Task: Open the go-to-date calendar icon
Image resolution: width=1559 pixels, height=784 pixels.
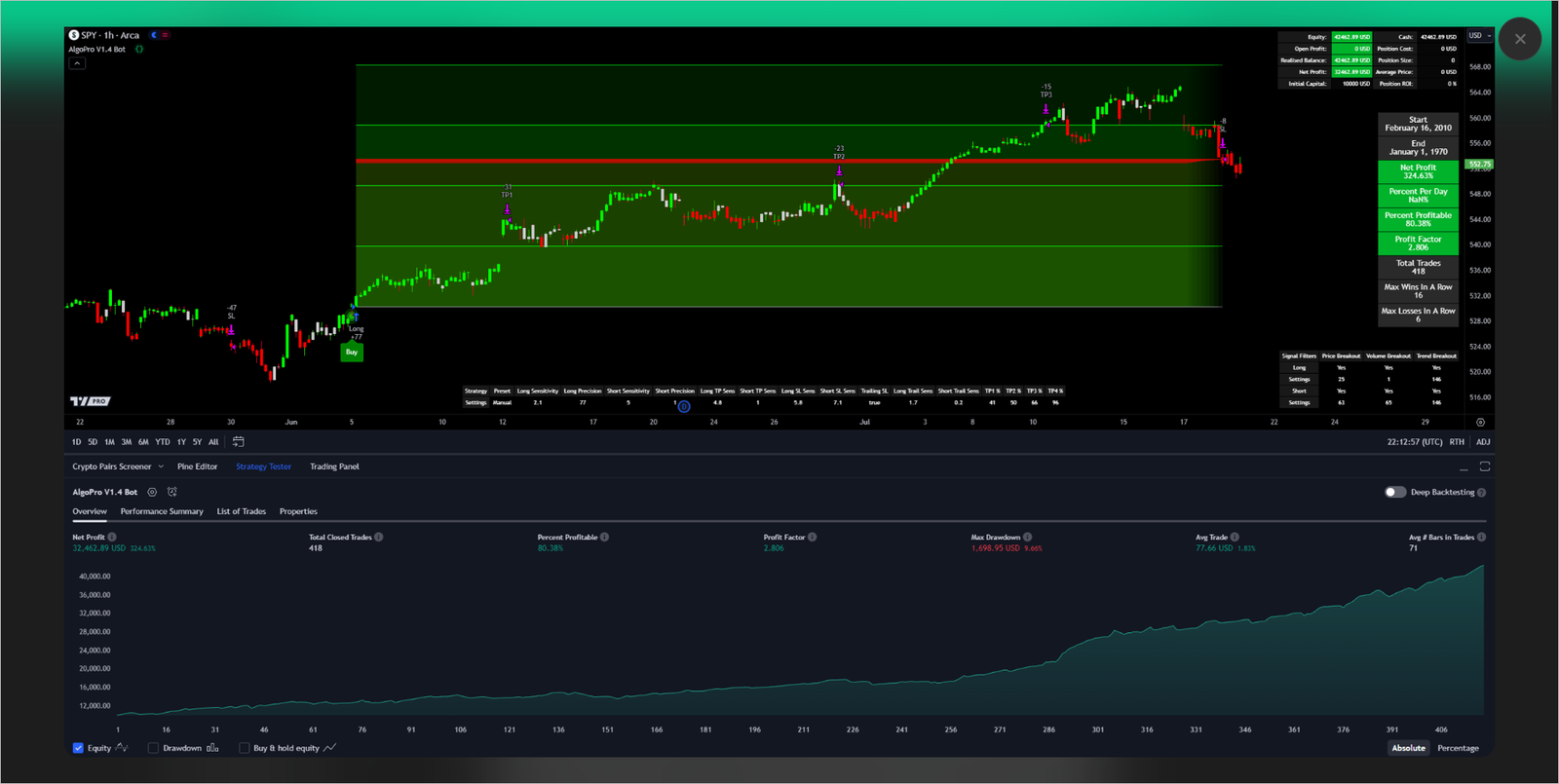Action: point(238,442)
